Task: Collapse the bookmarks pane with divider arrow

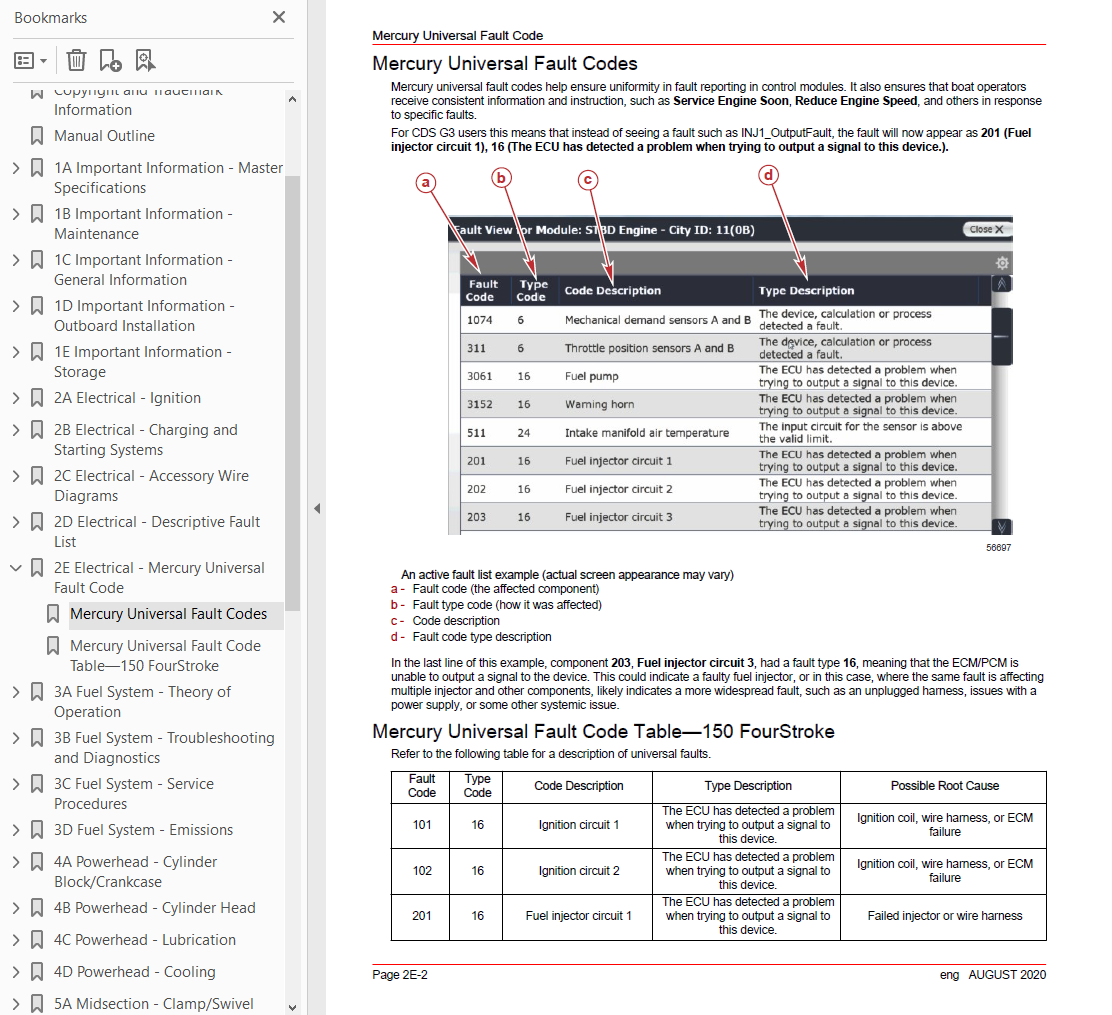Action: (x=317, y=508)
